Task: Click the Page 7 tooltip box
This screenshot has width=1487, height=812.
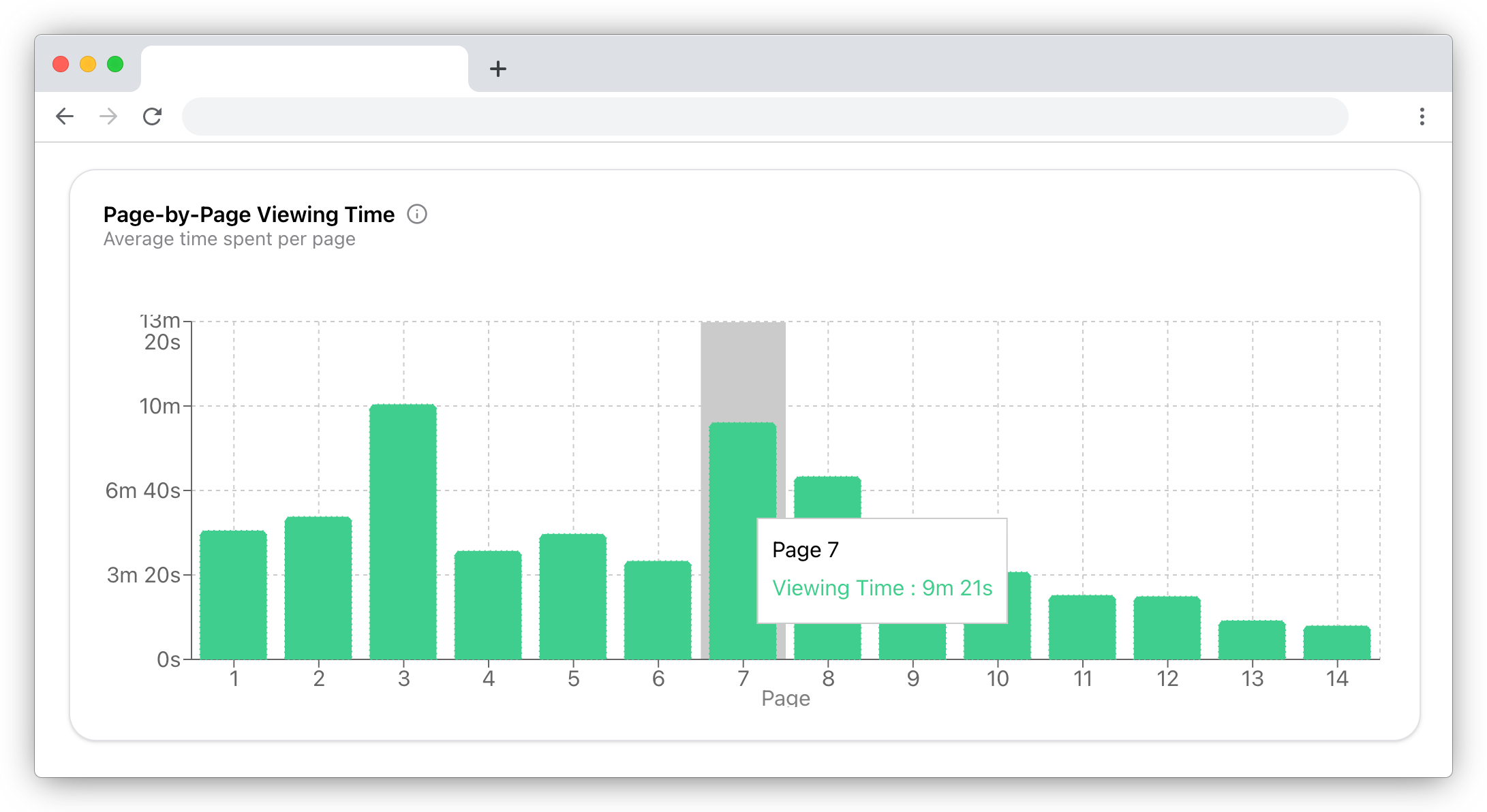Action: (882, 571)
